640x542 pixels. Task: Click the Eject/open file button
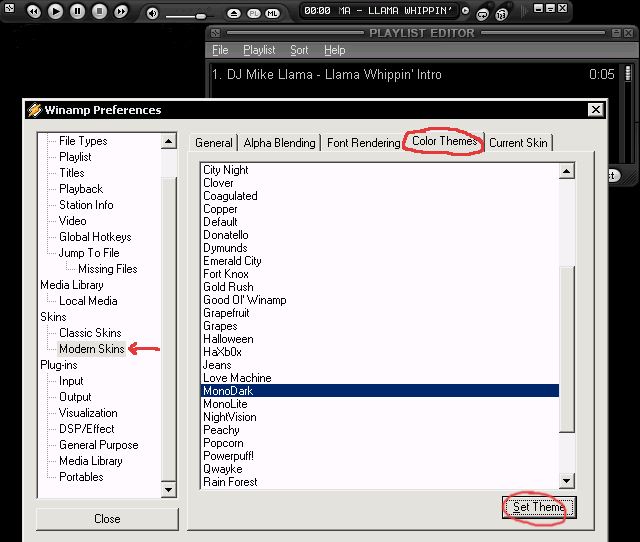click(x=234, y=13)
